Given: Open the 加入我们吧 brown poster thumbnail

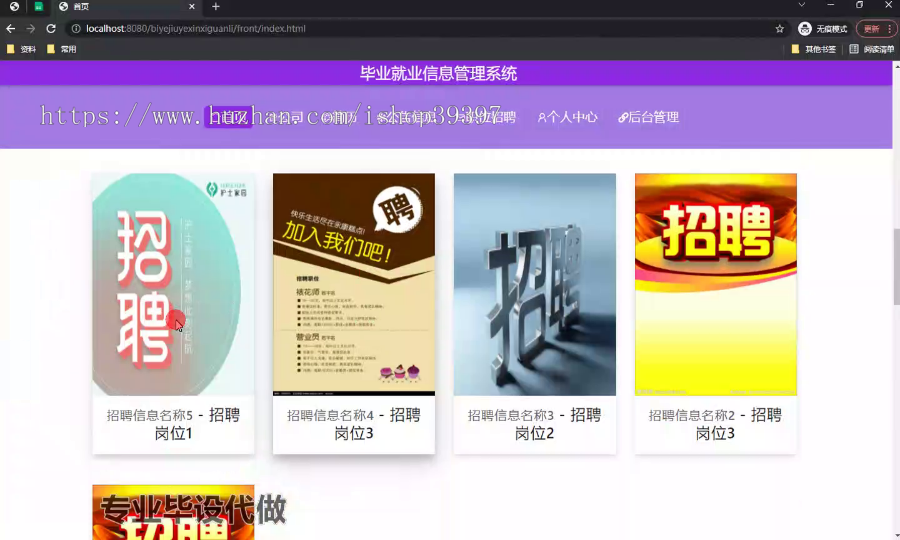Looking at the screenshot, I should pyautogui.click(x=354, y=285).
